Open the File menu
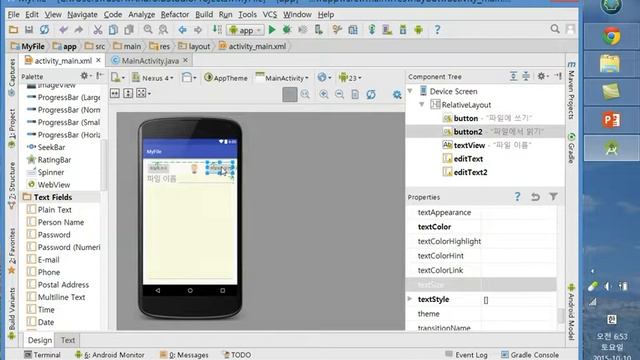The image size is (640, 360). (13, 14)
